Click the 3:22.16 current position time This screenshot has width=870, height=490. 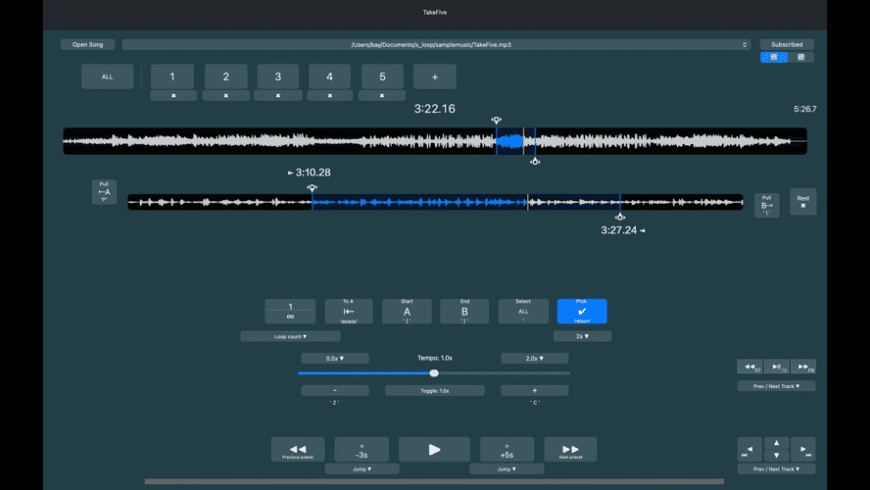click(434, 109)
